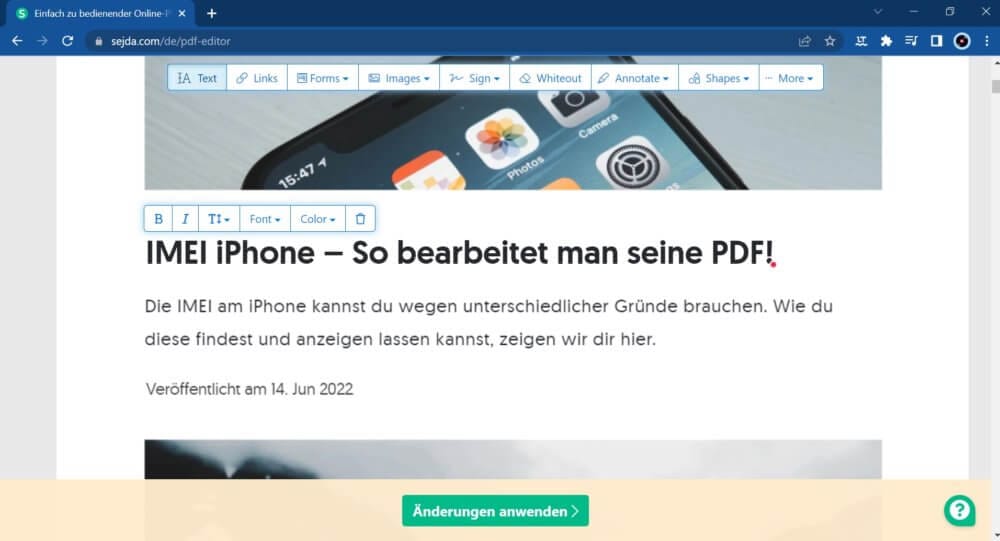Open Chrome three-dot menu

click(987, 41)
